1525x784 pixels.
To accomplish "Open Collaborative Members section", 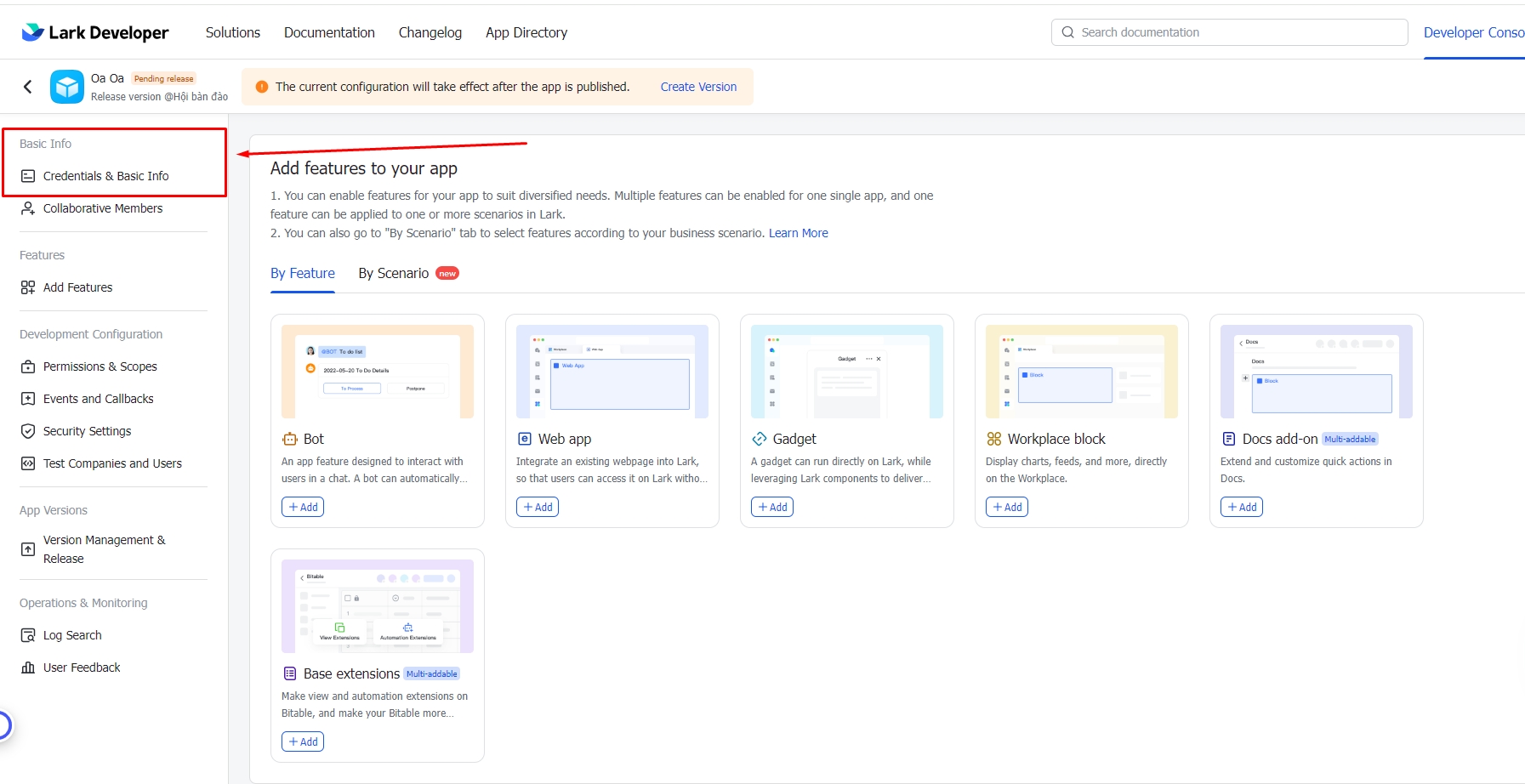I will [x=102, y=208].
